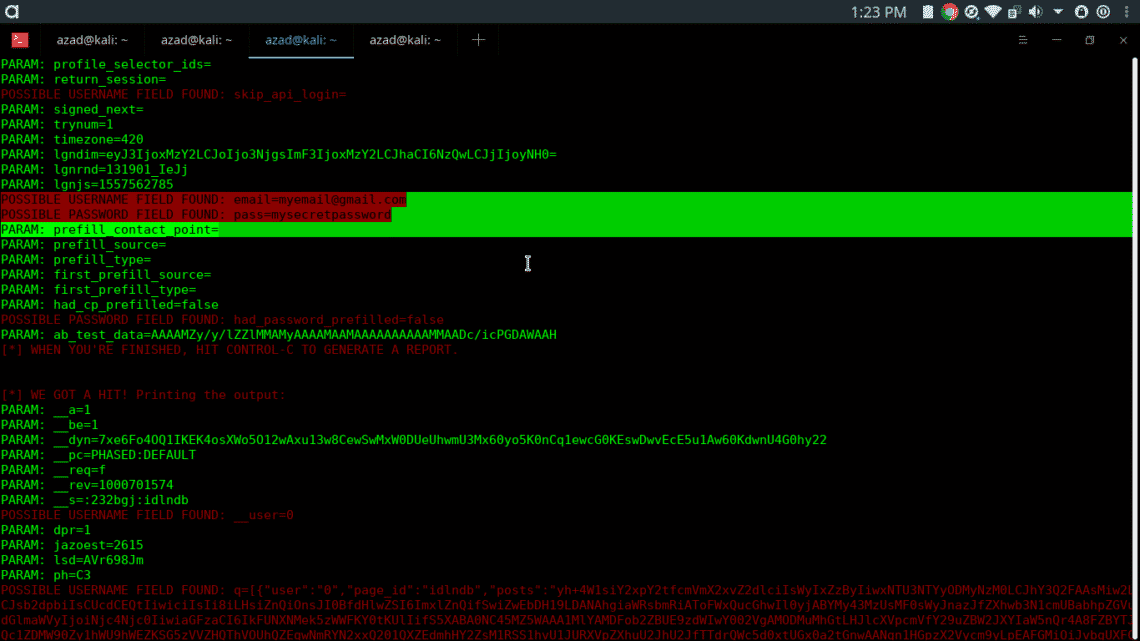
Task: Switch to the second azad@kali tab
Action: pyautogui.click(x=196, y=40)
